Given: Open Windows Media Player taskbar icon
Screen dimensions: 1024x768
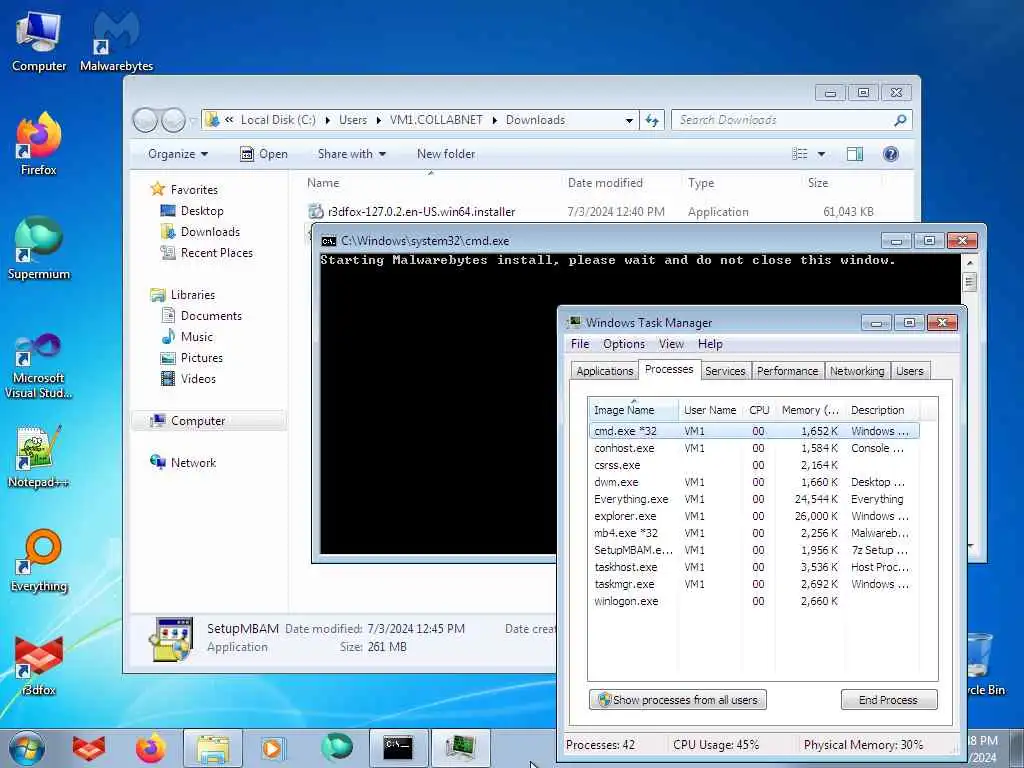Looking at the screenshot, I should point(272,748).
